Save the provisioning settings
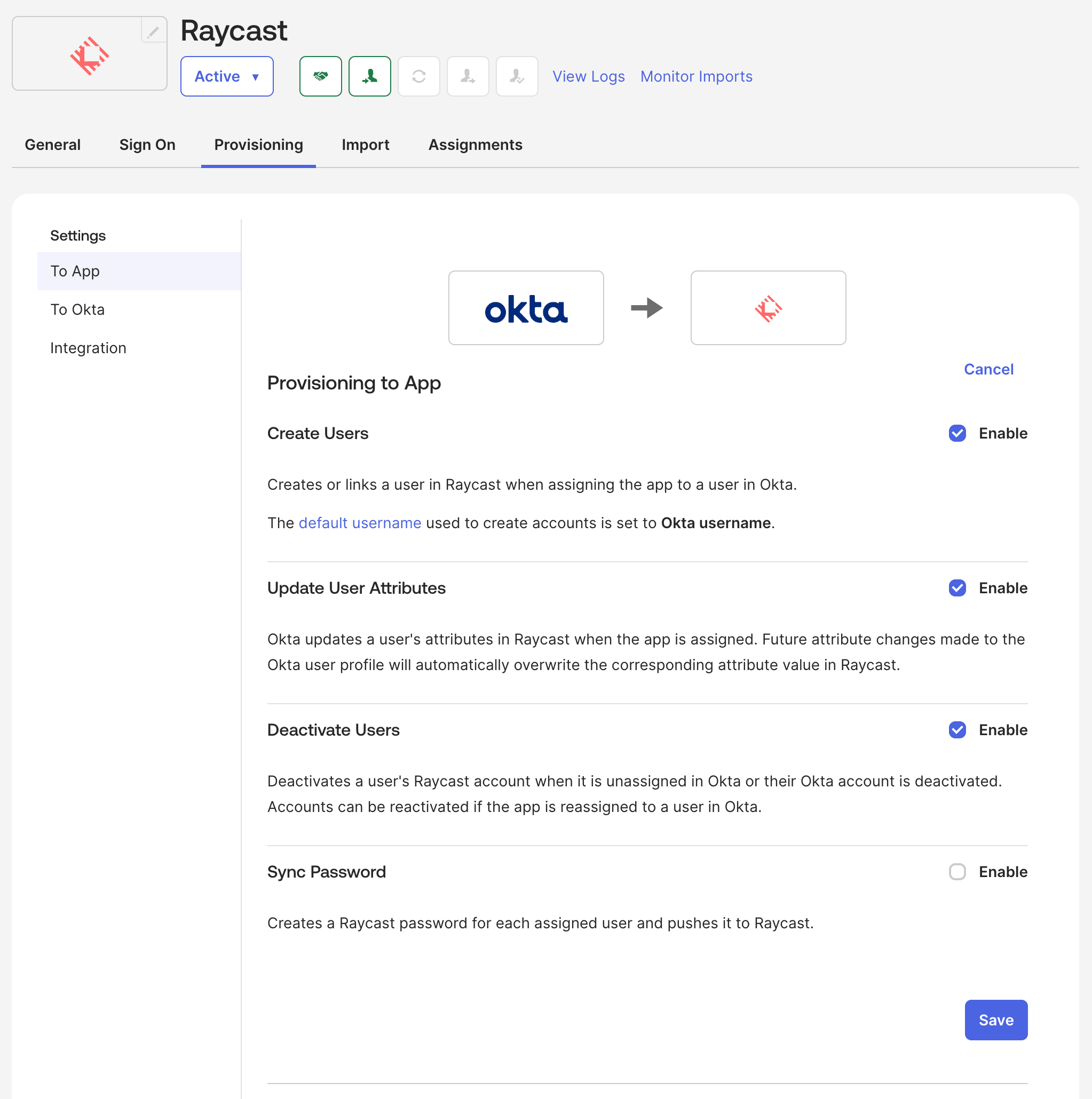The width and height of the screenshot is (1092, 1099). tap(995, 1020)
